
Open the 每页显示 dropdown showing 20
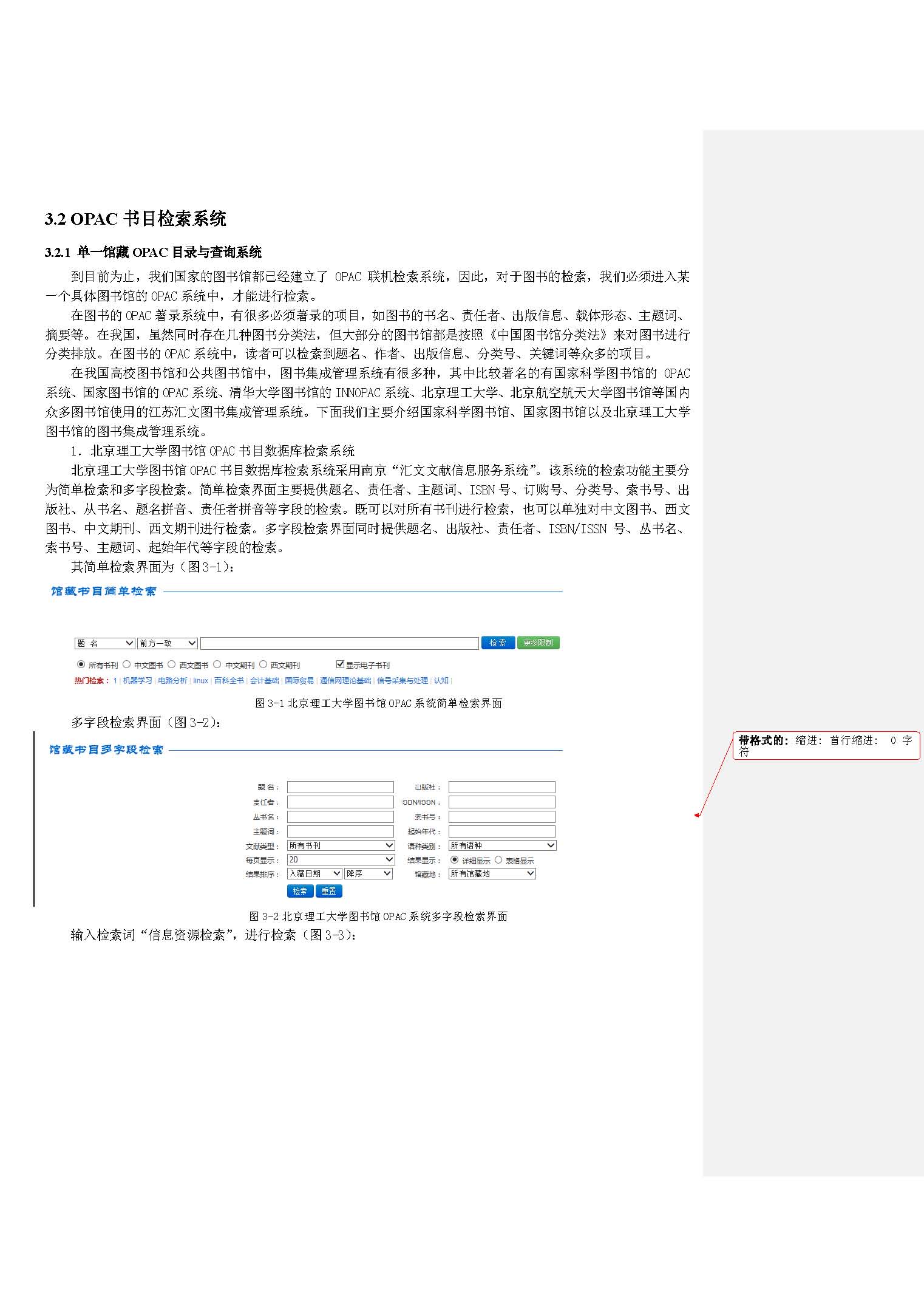point(341,859)
